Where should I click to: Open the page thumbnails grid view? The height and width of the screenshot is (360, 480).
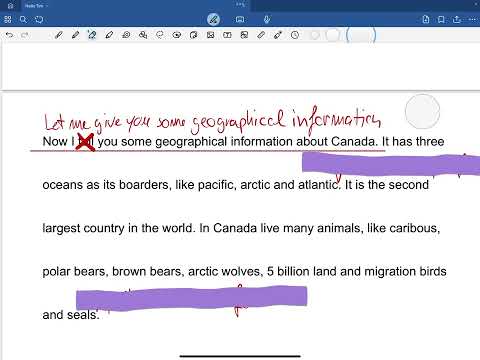[8, 20]
